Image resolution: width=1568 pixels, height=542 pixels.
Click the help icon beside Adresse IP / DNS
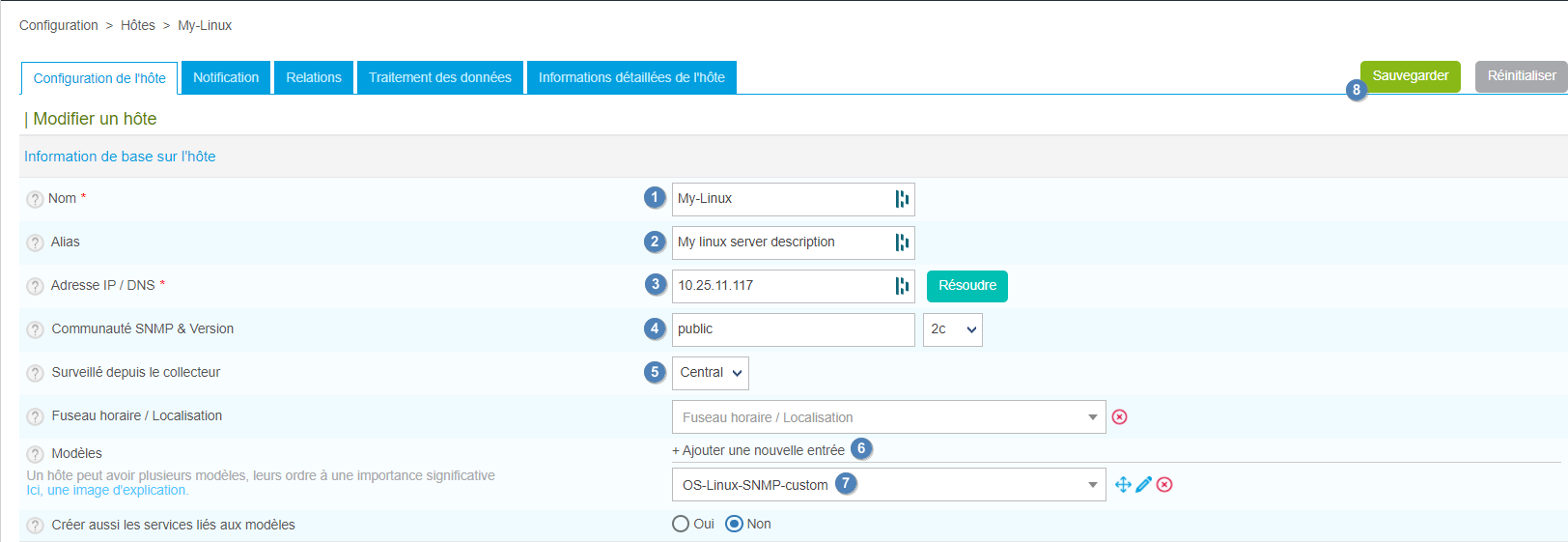point(35,286)
